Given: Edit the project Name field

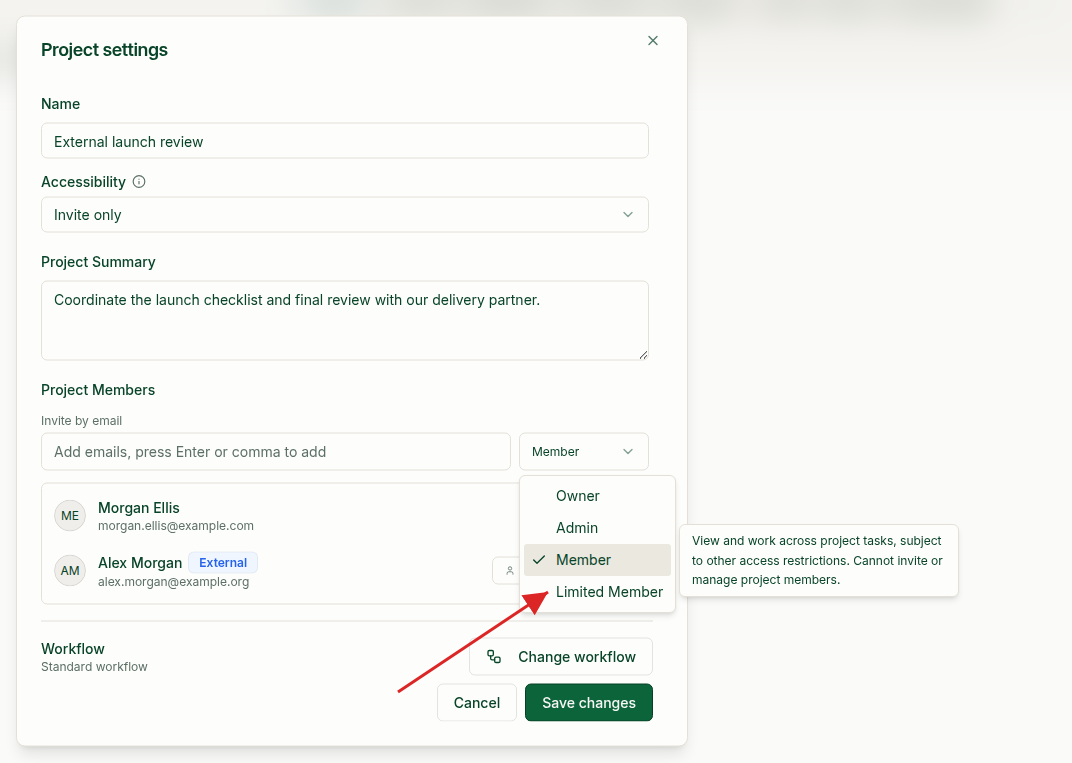Looking at the screenshot, I should 345,141.
